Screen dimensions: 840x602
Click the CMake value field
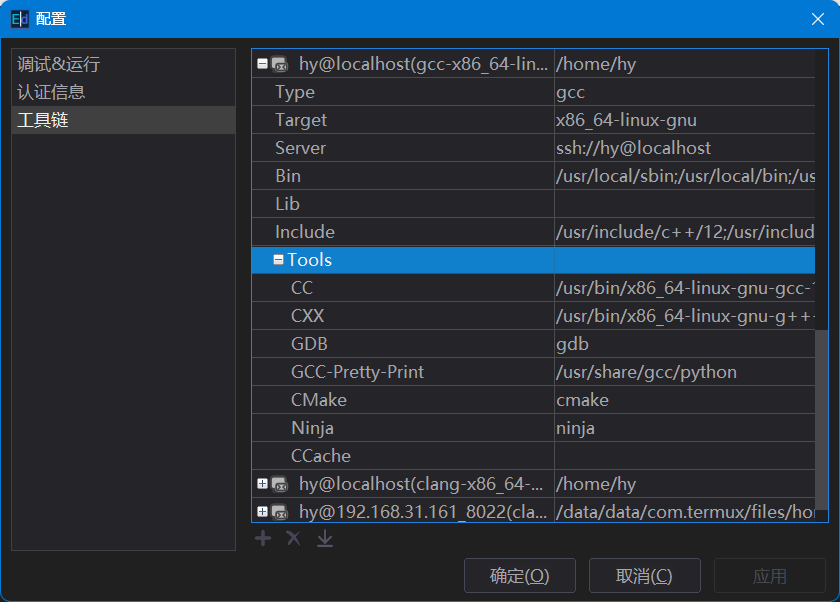684,400
